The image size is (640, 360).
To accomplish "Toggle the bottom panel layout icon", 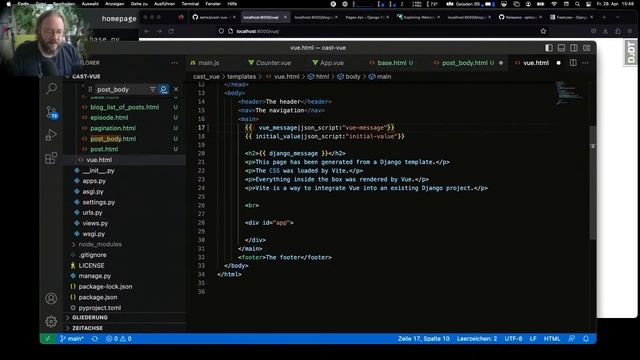I will pos(562,48).
